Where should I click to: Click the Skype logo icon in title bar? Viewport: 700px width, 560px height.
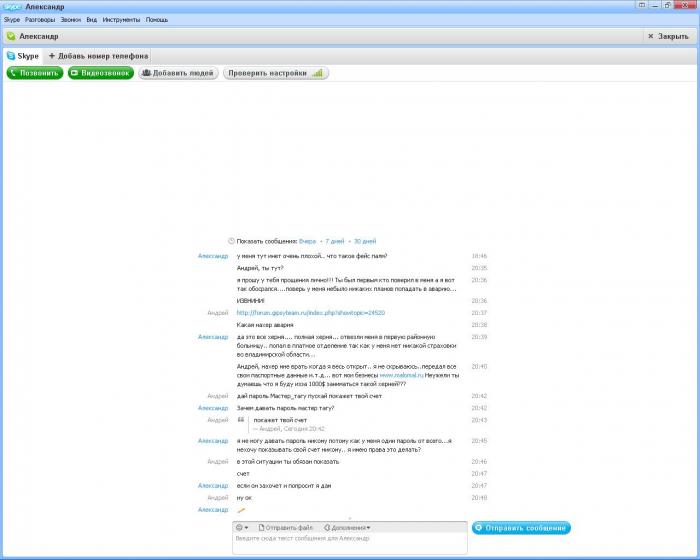[x=12, y=7]
